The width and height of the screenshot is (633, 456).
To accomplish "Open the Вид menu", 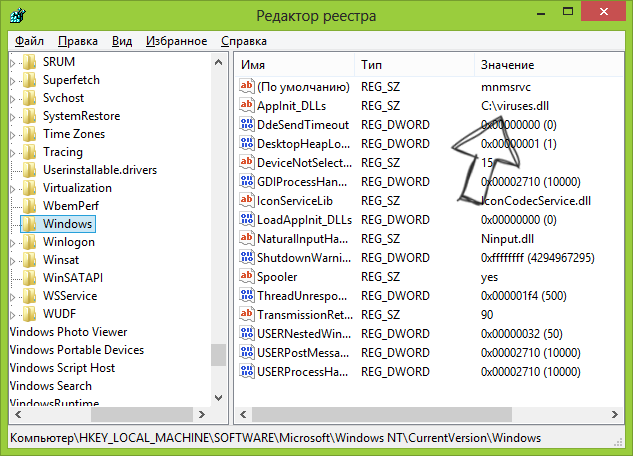I will [122, 41].
